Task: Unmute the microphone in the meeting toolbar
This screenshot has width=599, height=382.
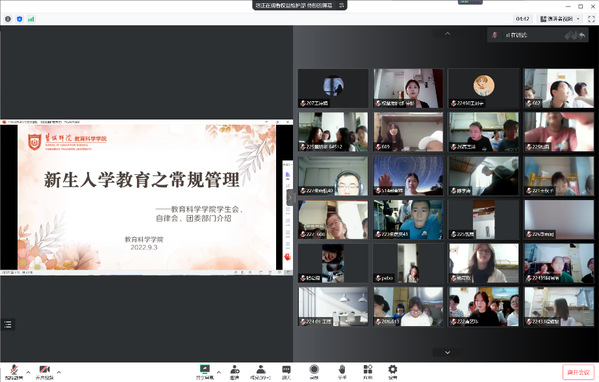Action: coord(14,372)
